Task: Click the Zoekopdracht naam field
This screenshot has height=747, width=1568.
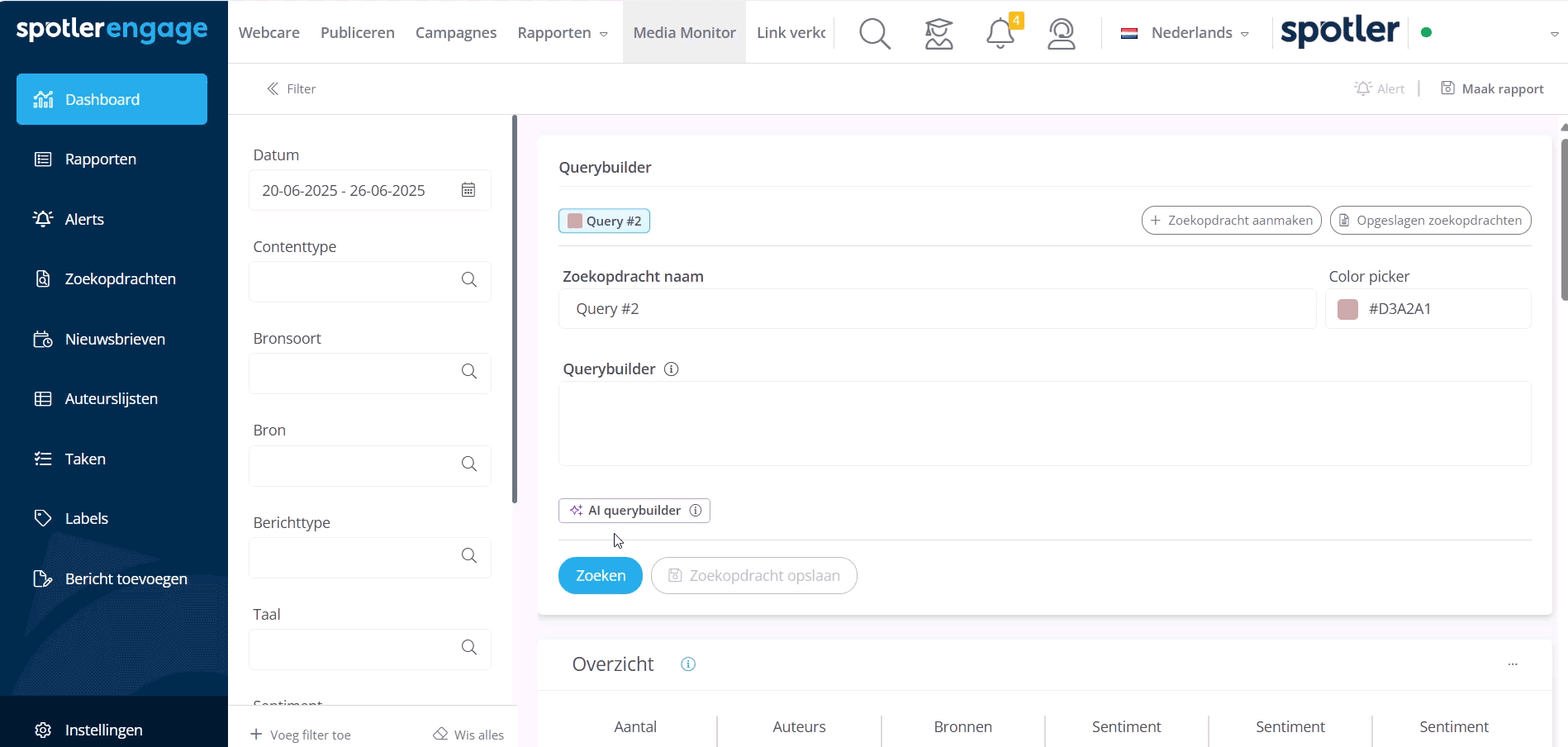Action: (x=937, y=309)
